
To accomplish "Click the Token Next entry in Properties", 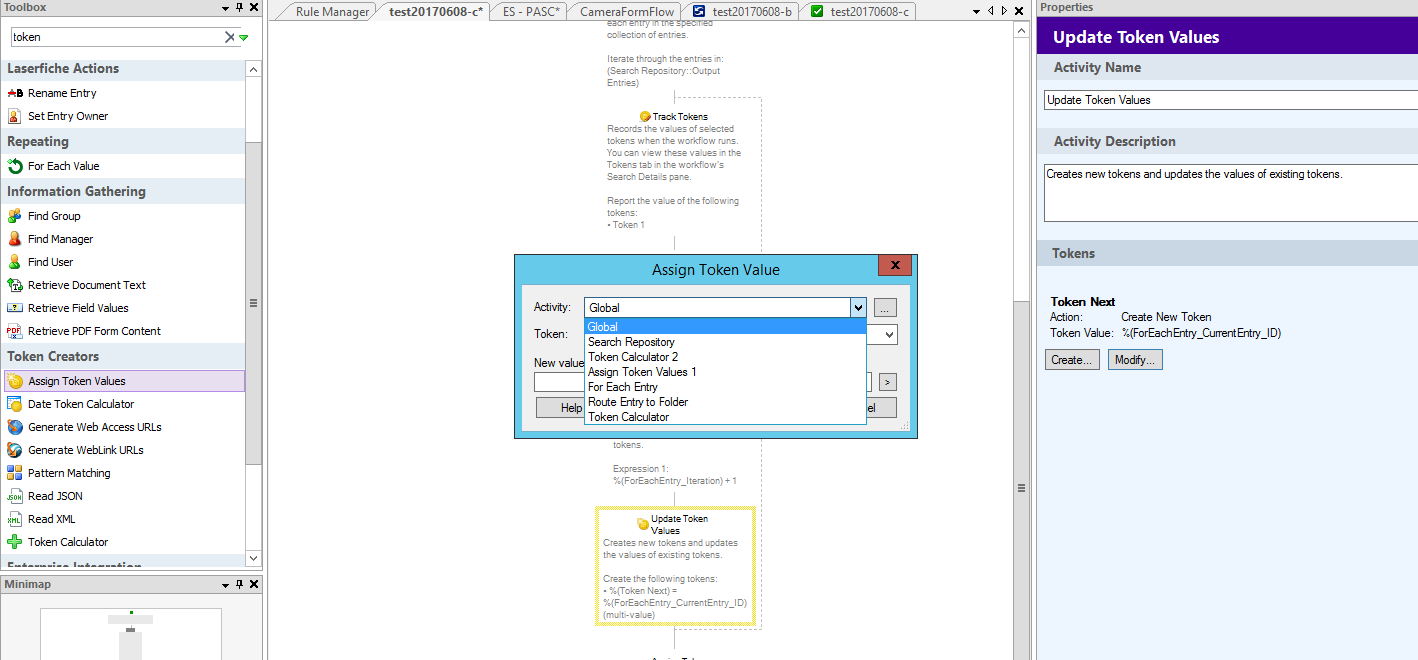I will pos(1083,302).
